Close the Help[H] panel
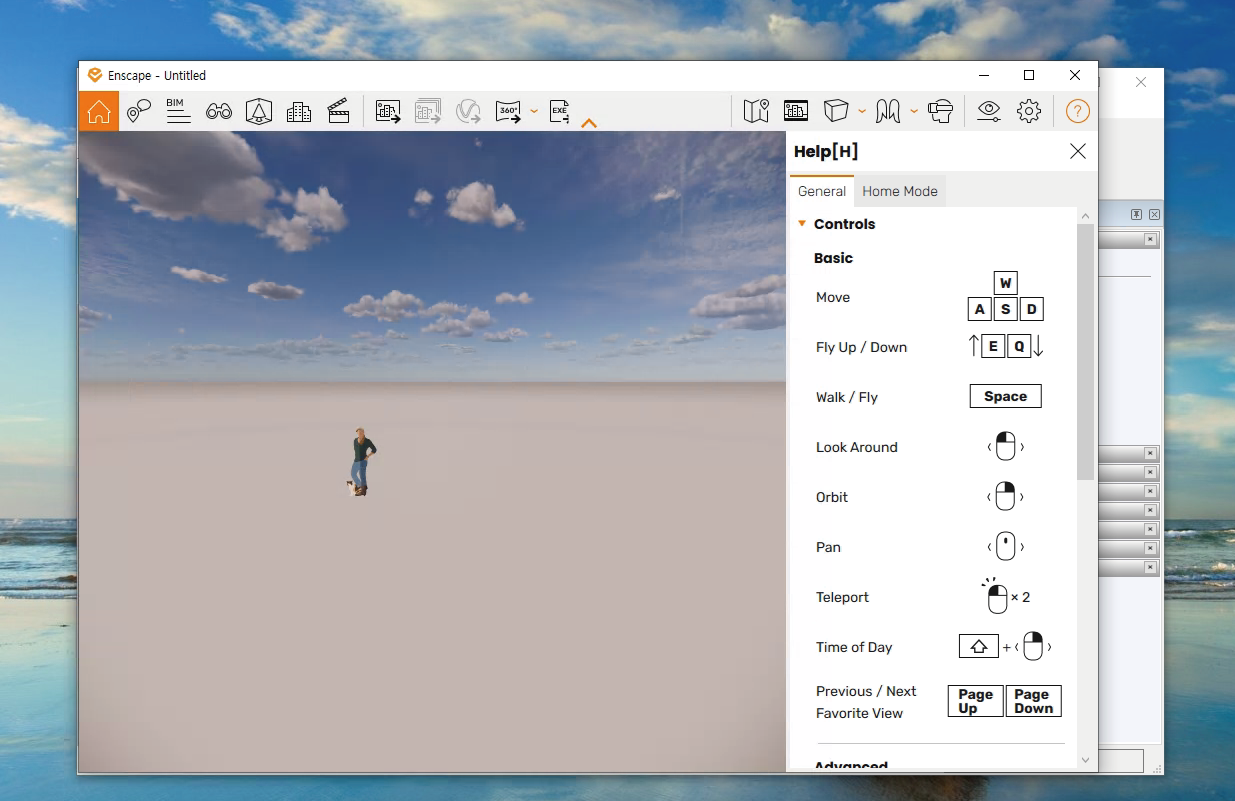 [1077, 151]
